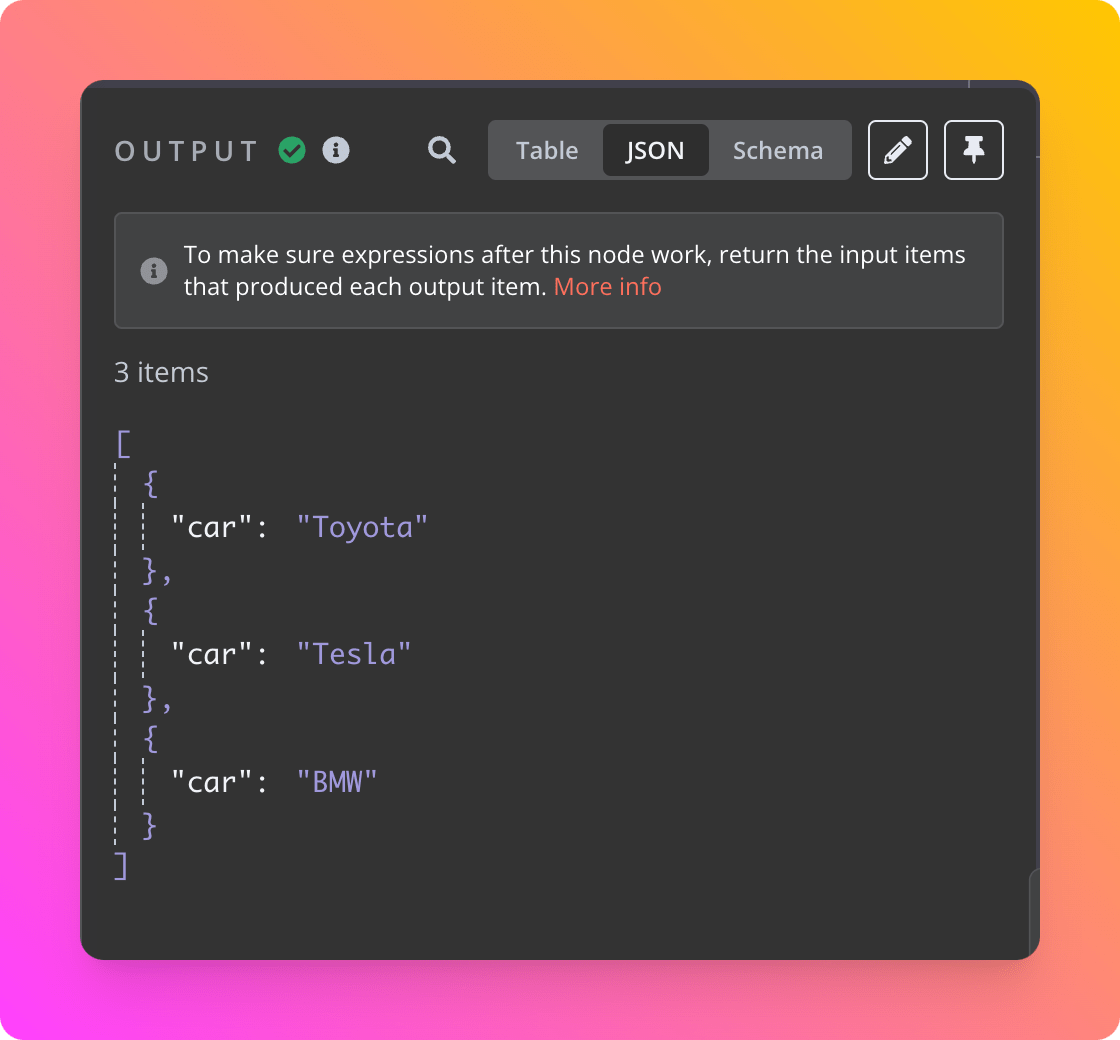
Task: Click the green success checkmark icon
Action: tap(292, 150)
